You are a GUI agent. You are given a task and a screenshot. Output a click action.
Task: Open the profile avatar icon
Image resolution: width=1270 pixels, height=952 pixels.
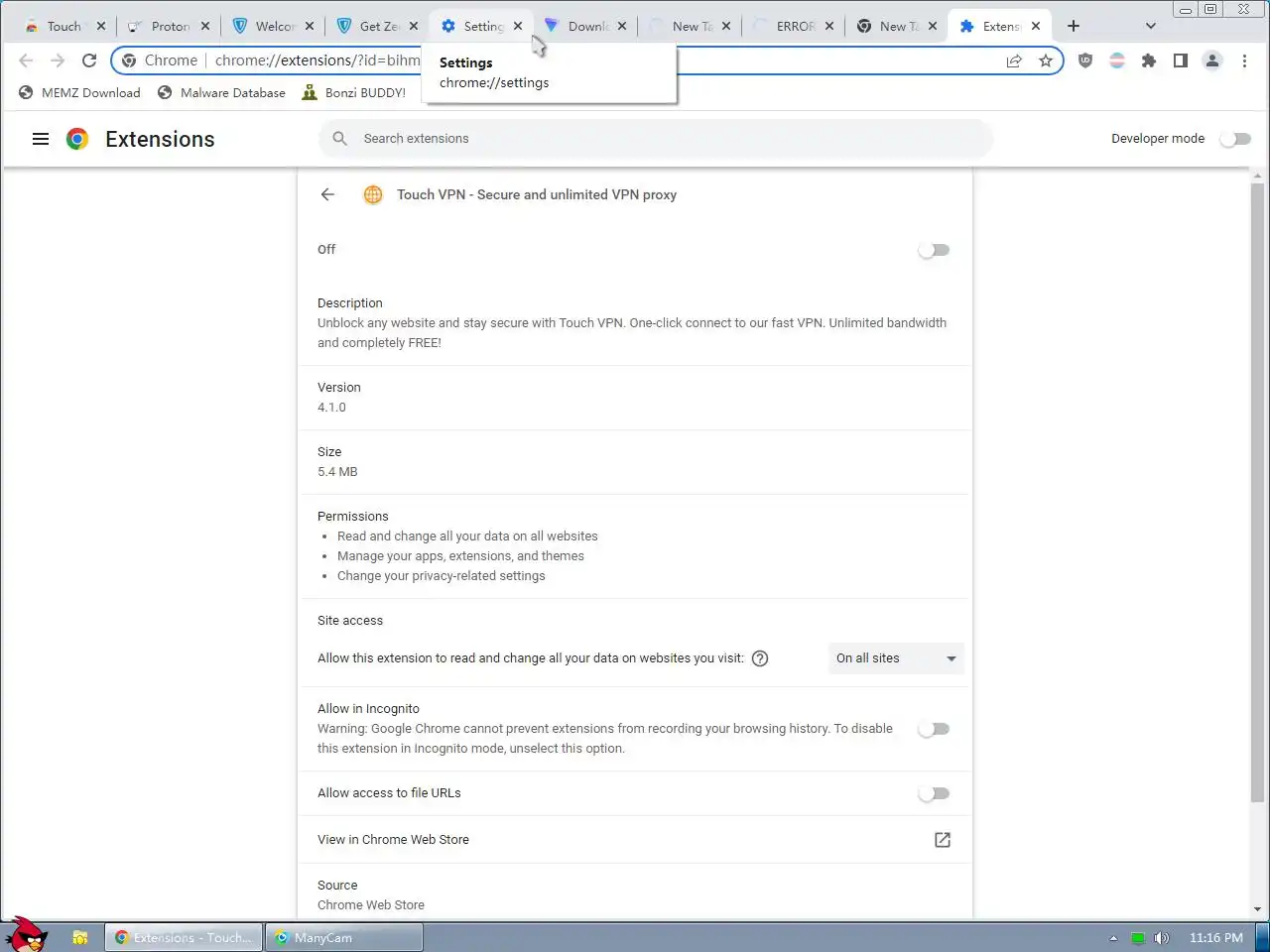(x=1212, y=60)
